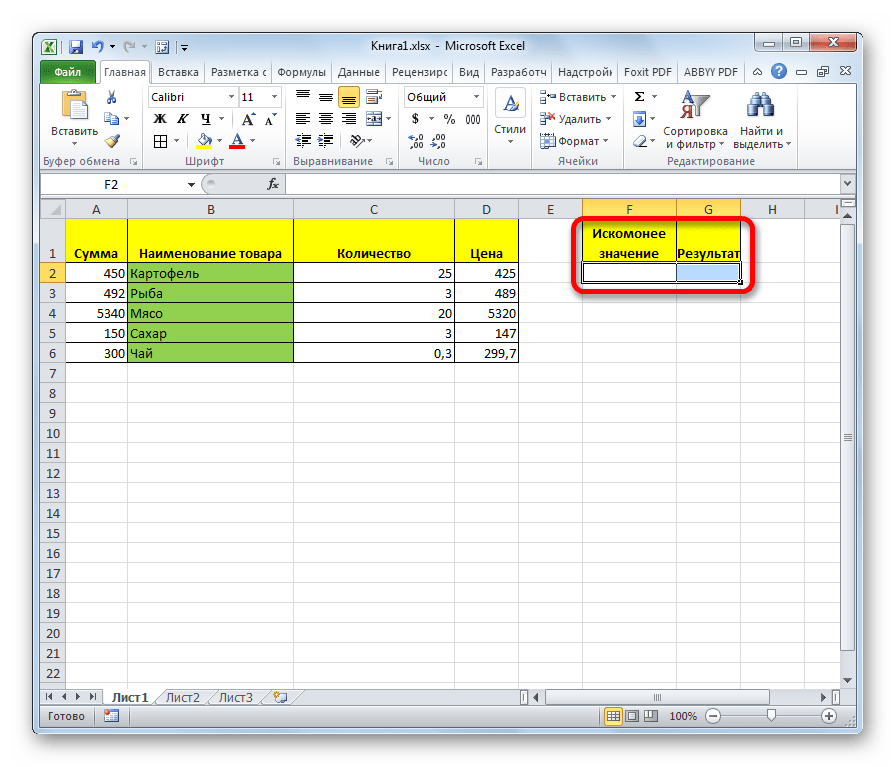Toggle Italic (К) formatting
The width and height of the screenshot is (896, 767).
click(182, 119)
